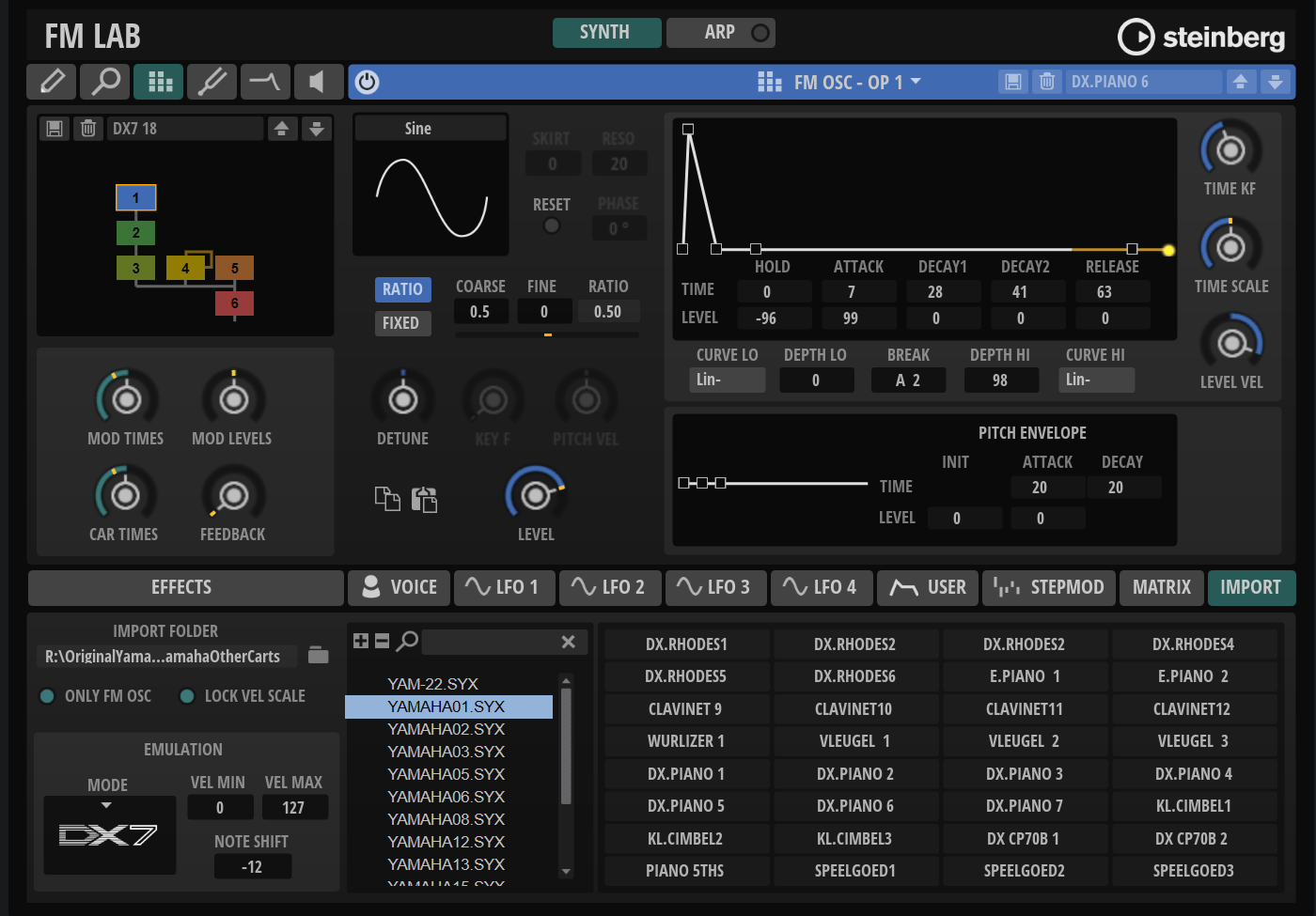Open the LFO 1 tab
This screenshot has width=1316, height=916.
coord(505,587)
